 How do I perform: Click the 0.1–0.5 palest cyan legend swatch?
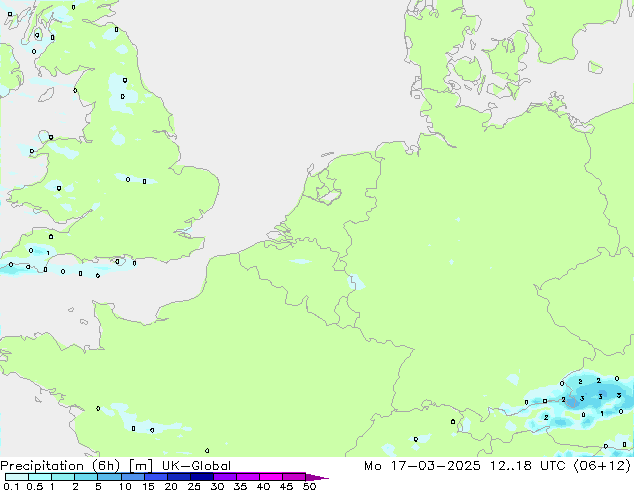click(x=17, y=477)
